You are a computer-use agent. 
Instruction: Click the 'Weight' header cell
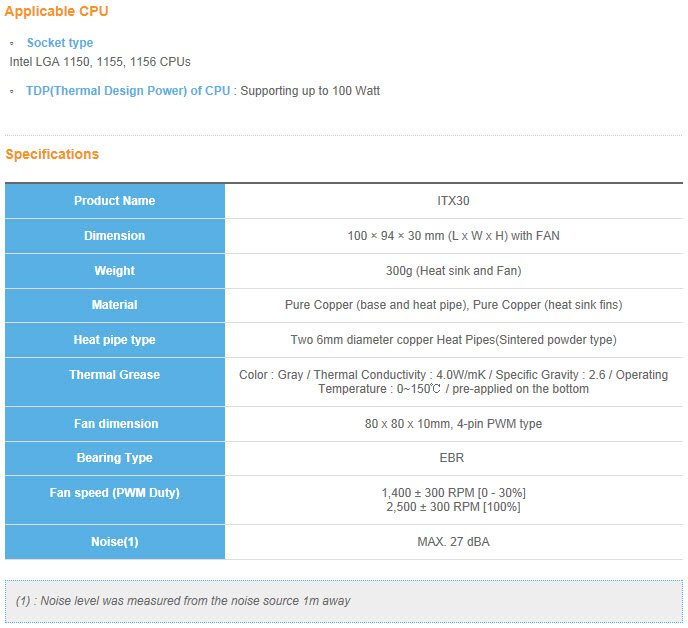(115, 271)
